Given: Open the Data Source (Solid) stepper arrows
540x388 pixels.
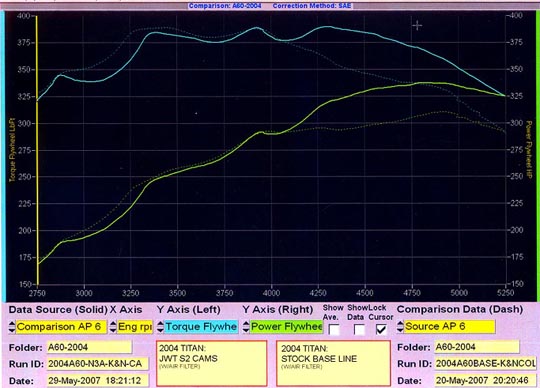Looking at the screenshot, I should click(12, 327).
